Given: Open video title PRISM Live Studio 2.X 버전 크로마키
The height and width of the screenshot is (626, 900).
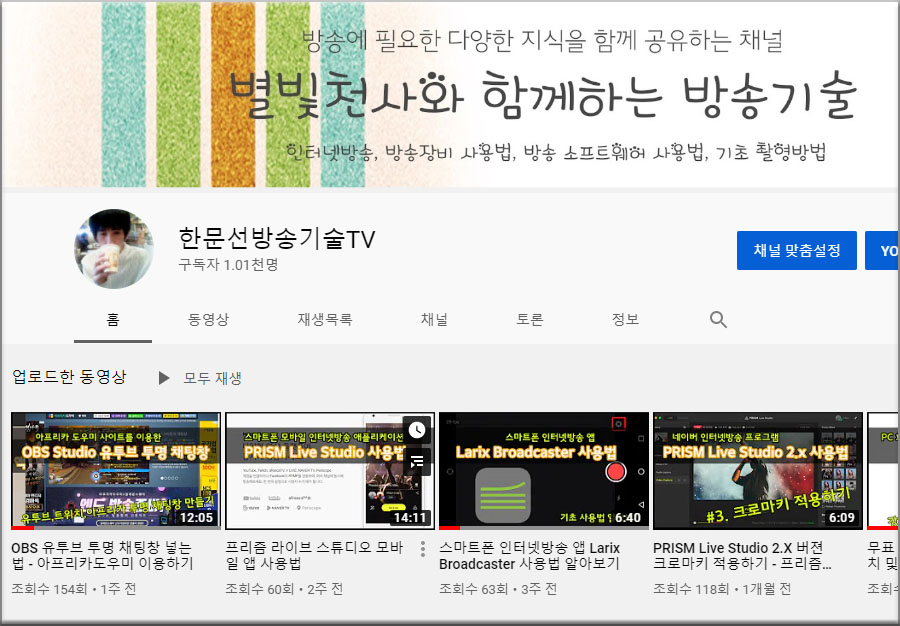Looking at the screenshot, I should 743,555.
